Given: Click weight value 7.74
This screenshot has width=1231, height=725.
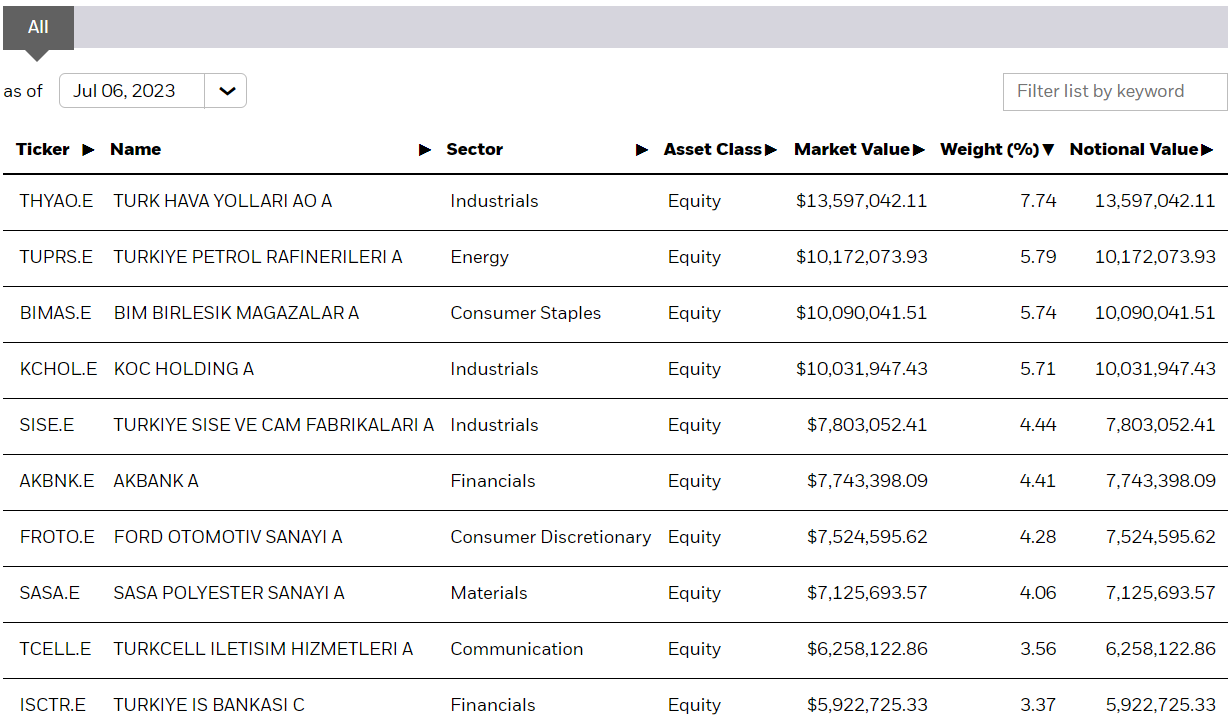Looking at the screenshot, I should tap(1038, 201).
